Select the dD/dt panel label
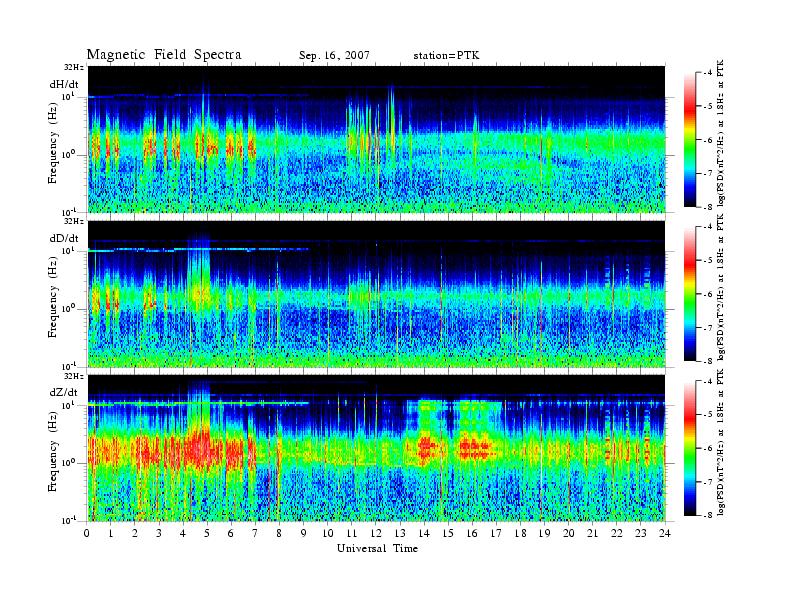 point(64,238)
